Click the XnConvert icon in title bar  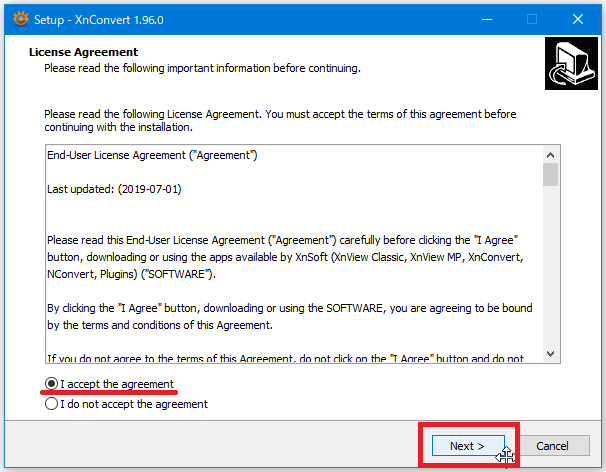tap(19, 19)
